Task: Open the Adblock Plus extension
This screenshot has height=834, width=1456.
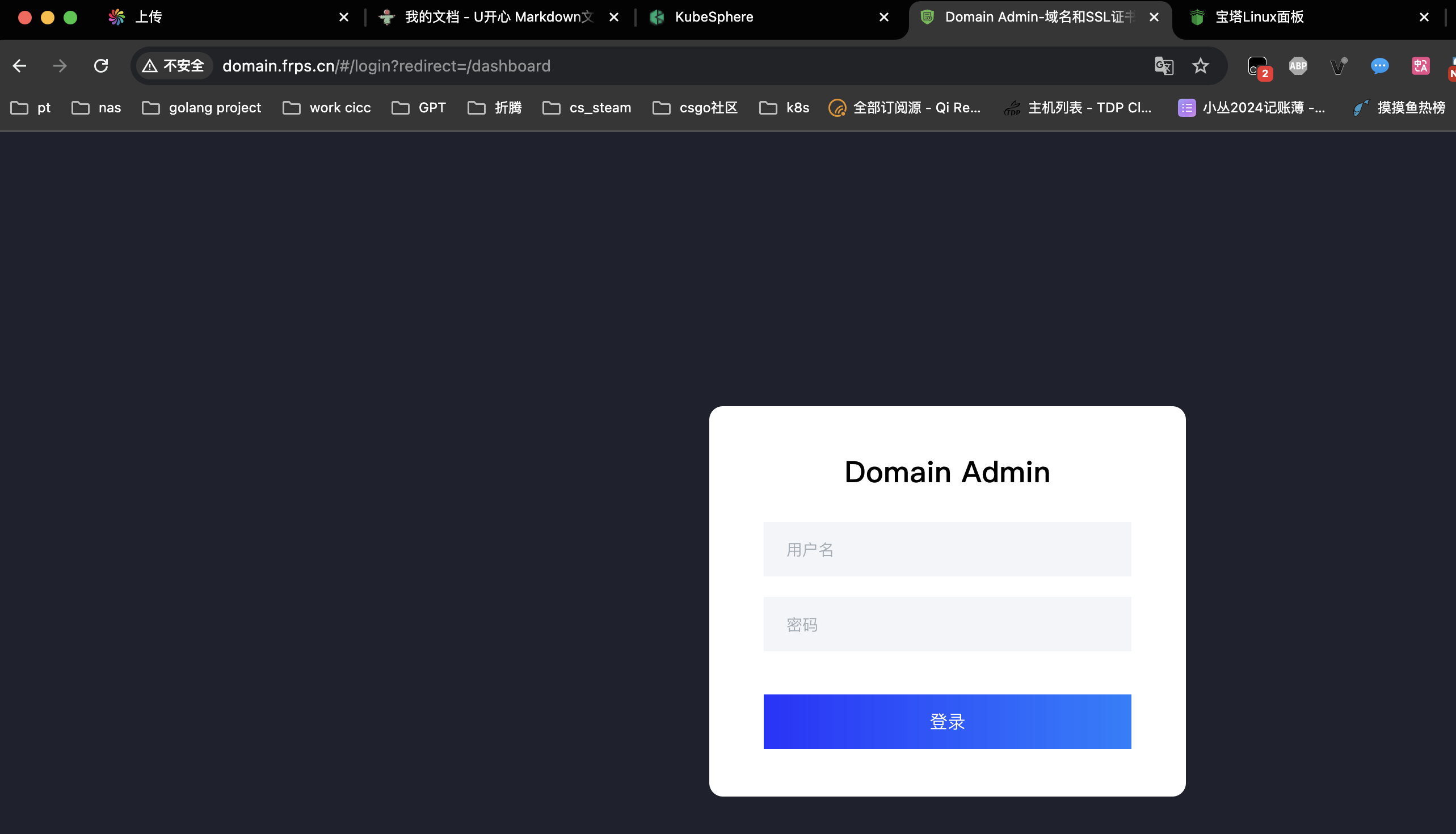Action: [1298, 65]
